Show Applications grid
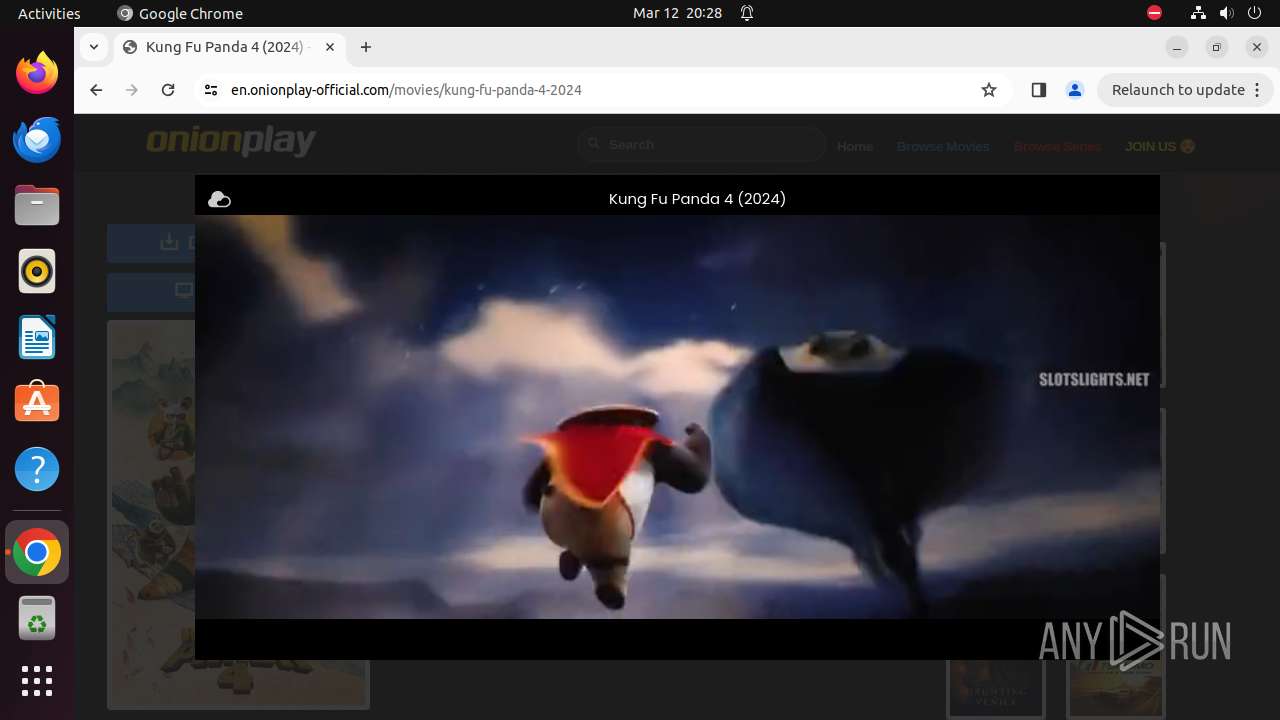Viewport: 1280px width, 720px height. [37, 681]
